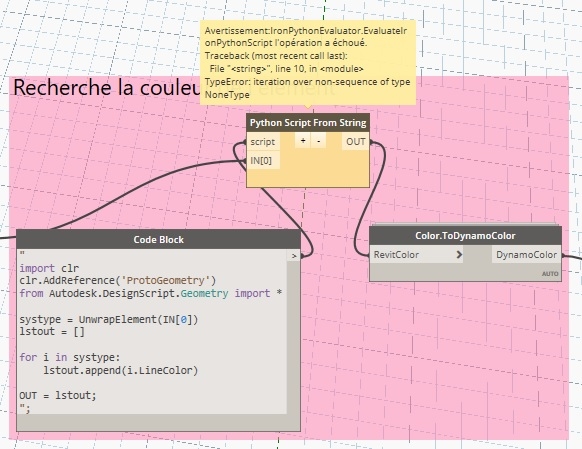Image resolution: width=582 pixels, height=449 pixels.
Task: Click the 'OUT = lstout;' code line
Action: click(58, 396)
